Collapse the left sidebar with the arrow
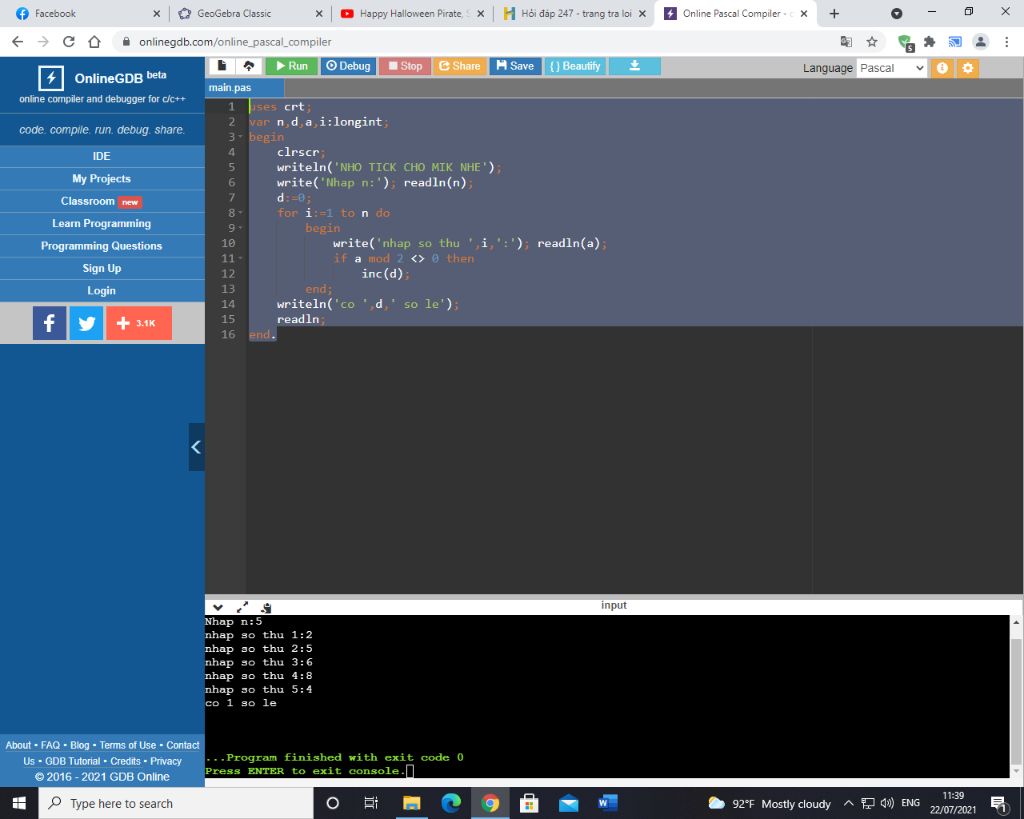Viewport: 1024px width, 819px height. click(196, 447)
